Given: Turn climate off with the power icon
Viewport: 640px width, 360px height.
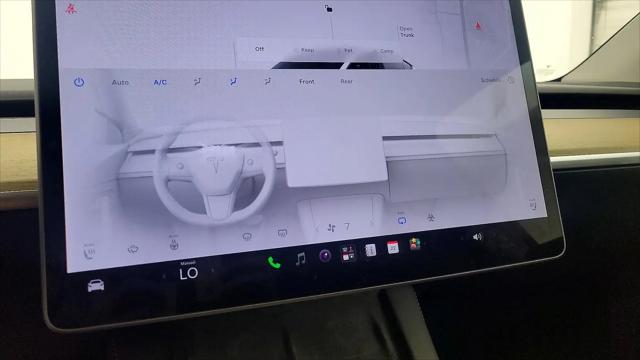Looking at the screenshot, I should pos(79,82).
